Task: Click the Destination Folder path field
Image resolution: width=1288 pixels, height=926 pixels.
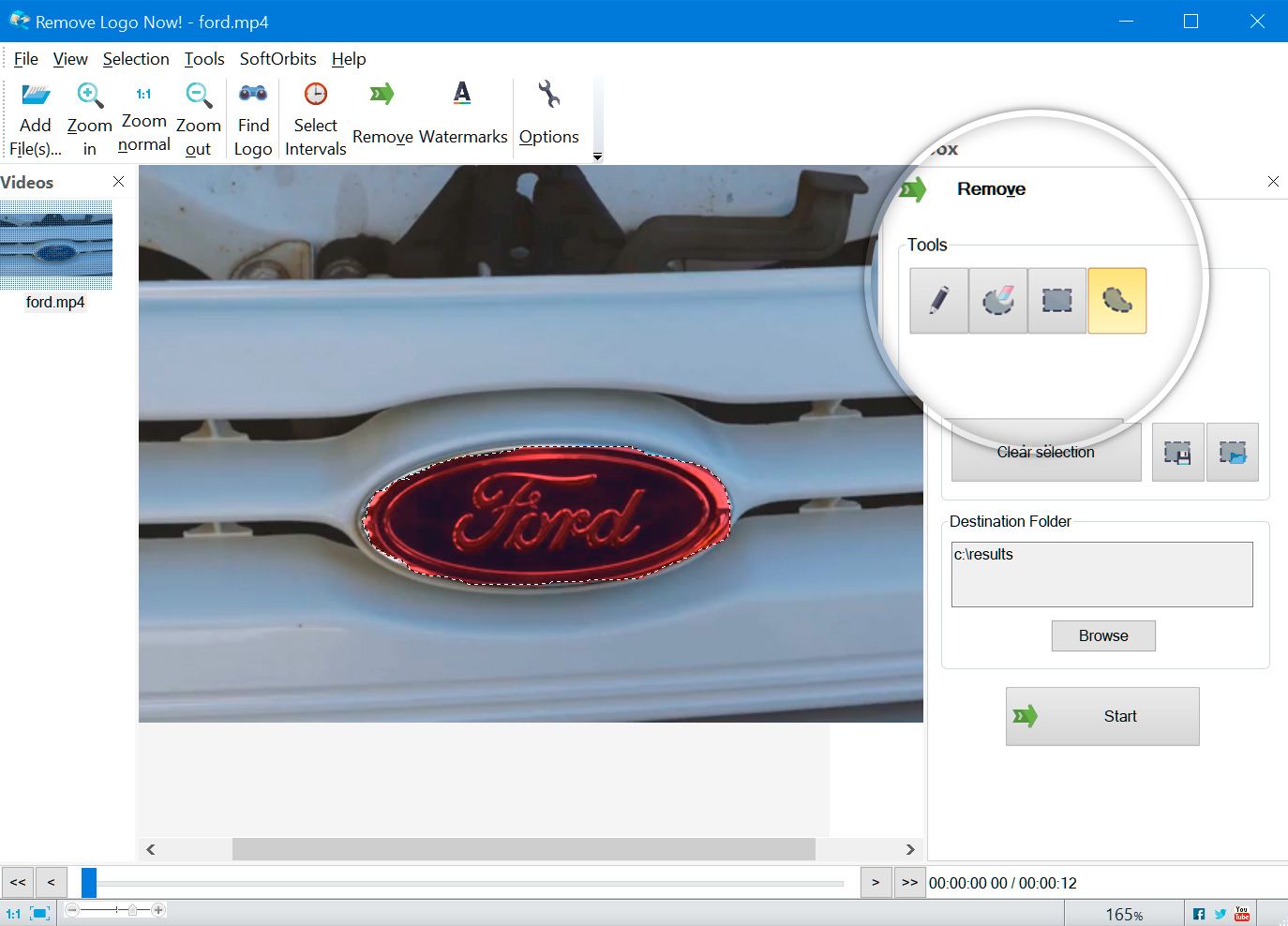Action: [1101, 574]
